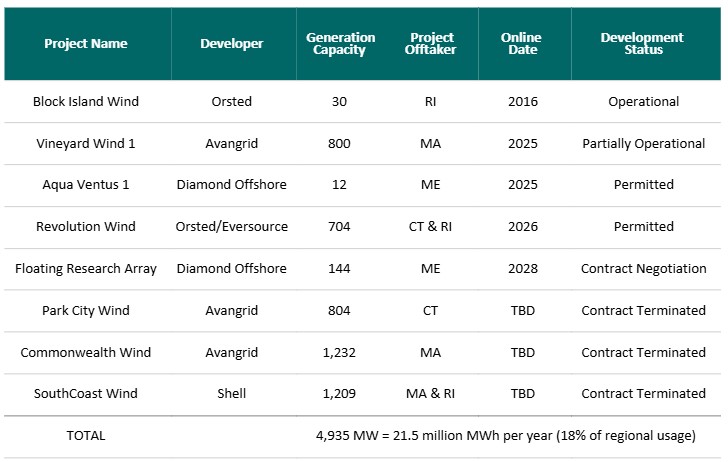Click Permitted in the Revolution Wind row

pos(644,227)
